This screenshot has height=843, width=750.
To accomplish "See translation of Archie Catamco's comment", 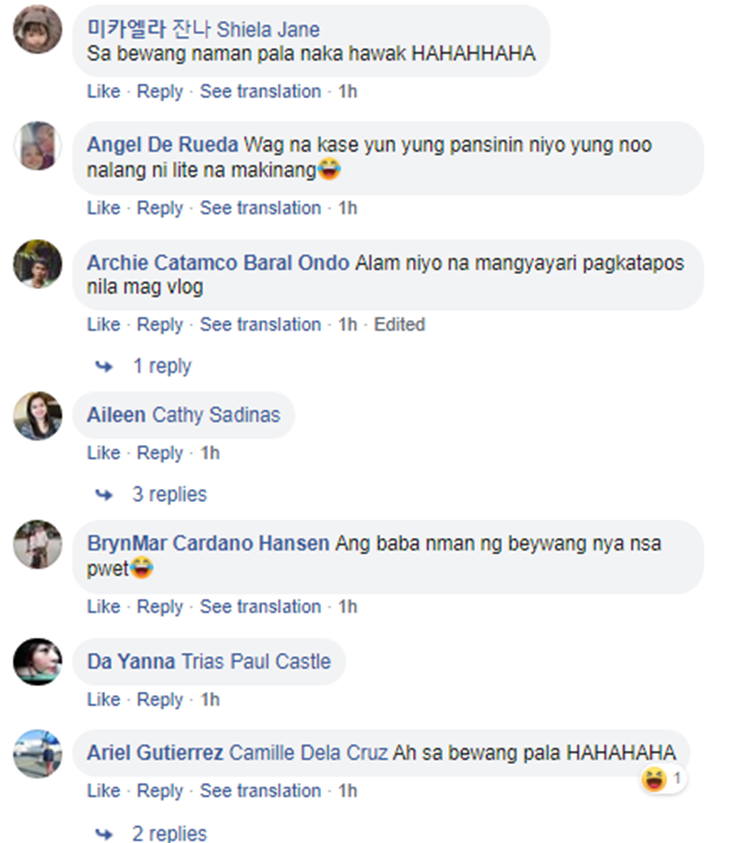I will [260, 325].
